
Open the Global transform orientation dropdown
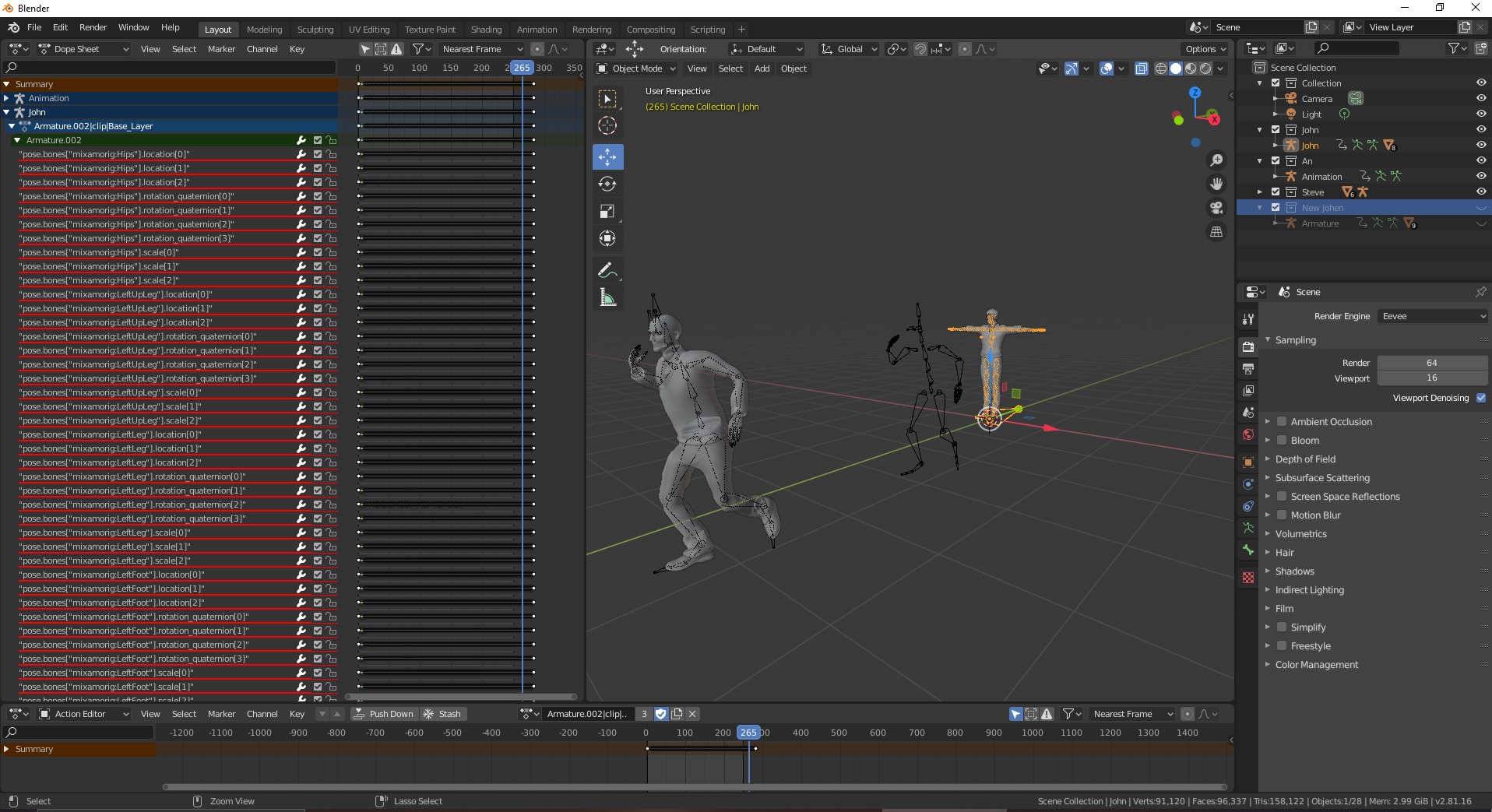pos(849,49)
